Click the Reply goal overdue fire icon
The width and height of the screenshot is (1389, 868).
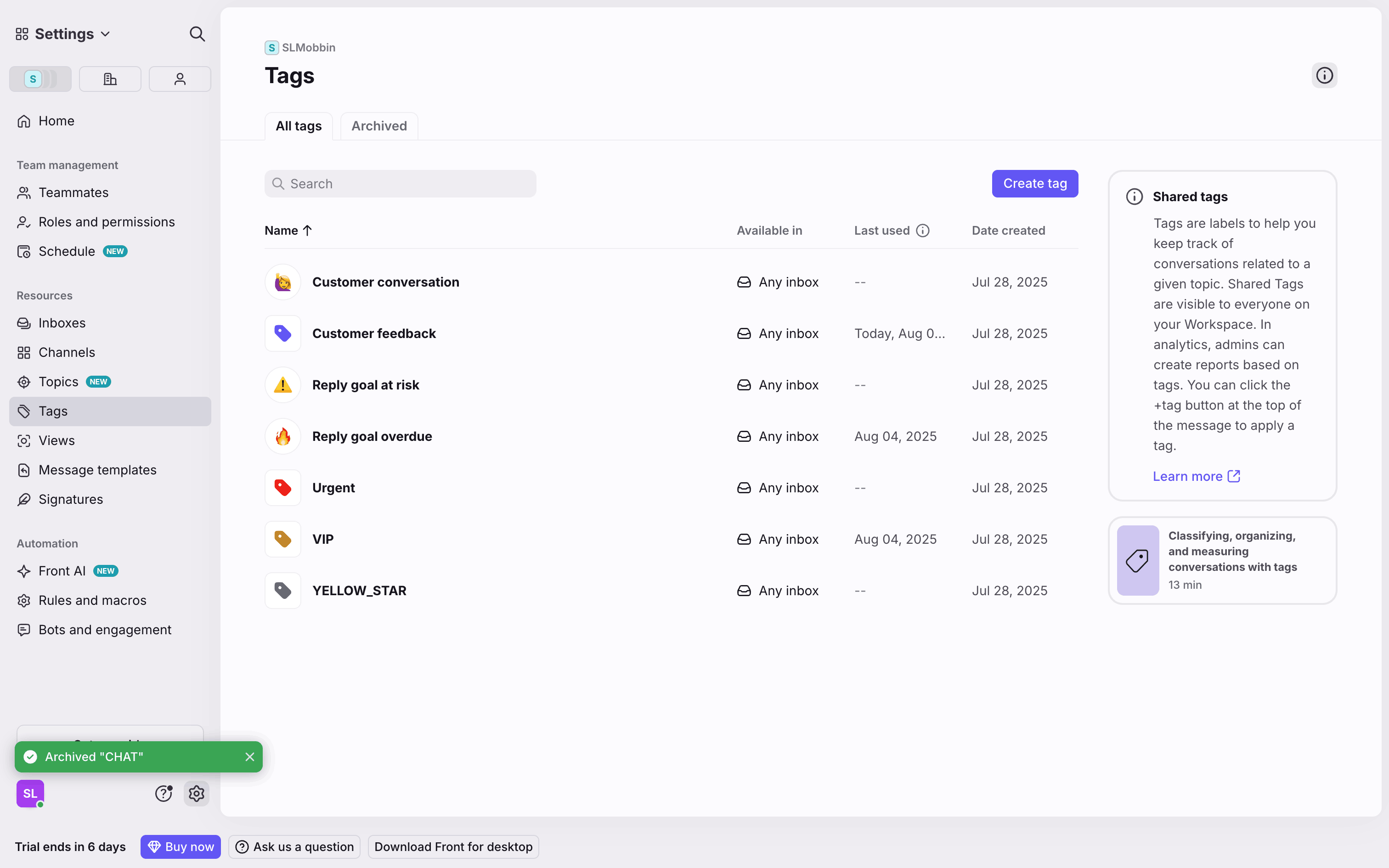pyautogui.click(x=282, y=436)
